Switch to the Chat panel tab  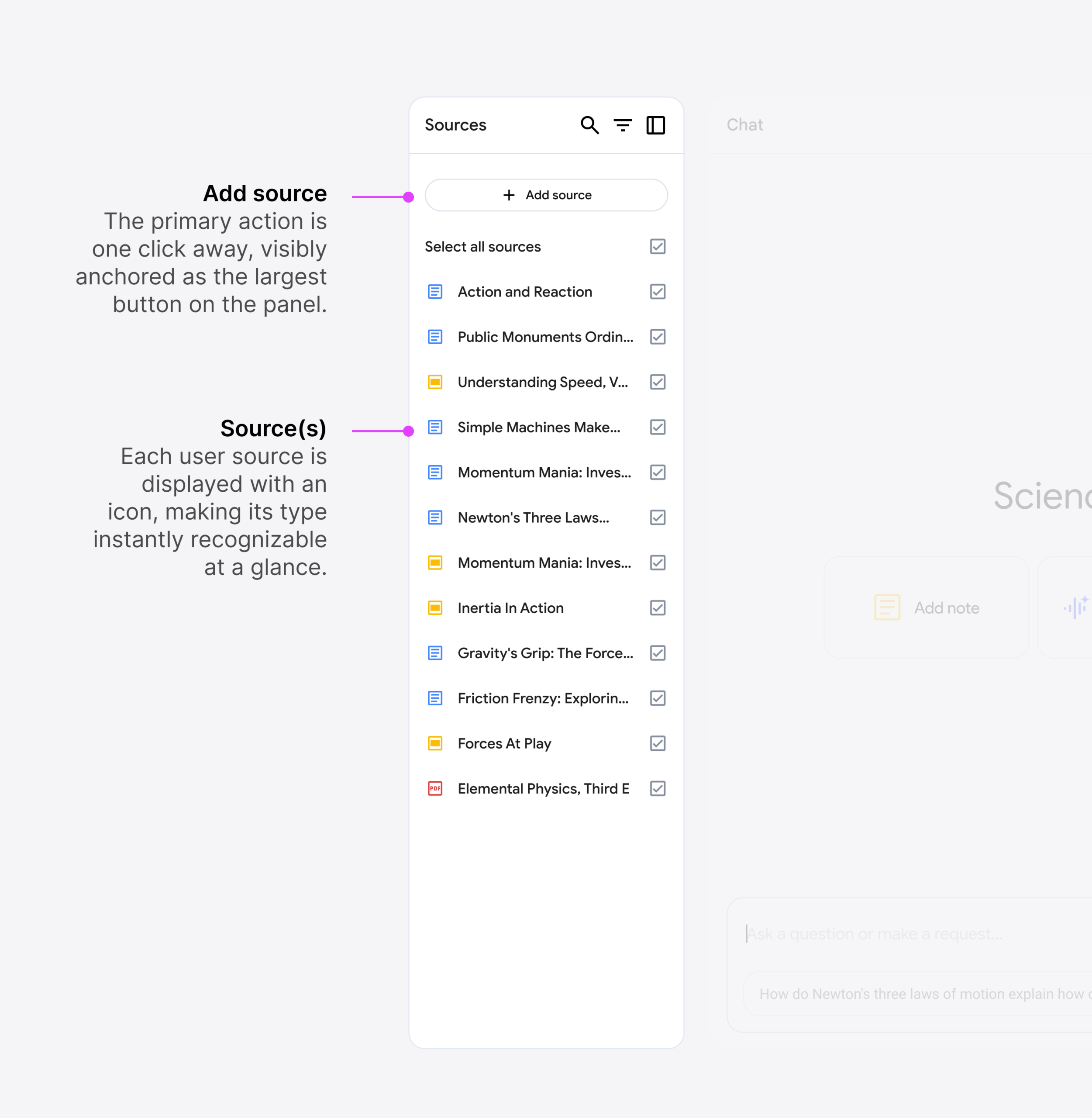coord(744,125)
